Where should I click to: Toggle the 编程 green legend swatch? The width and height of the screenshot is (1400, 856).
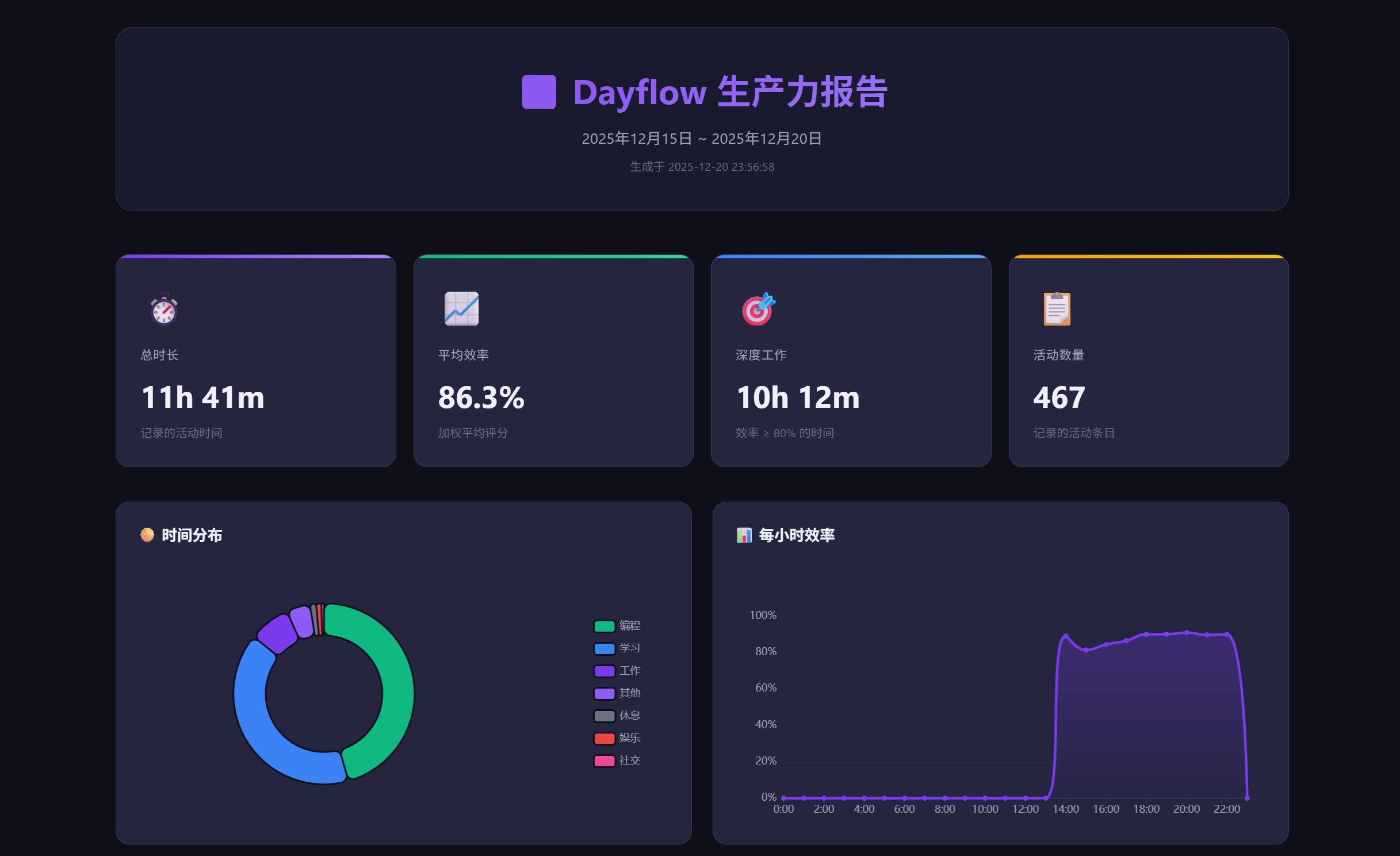pyautogui.click(x=604, y=626)
